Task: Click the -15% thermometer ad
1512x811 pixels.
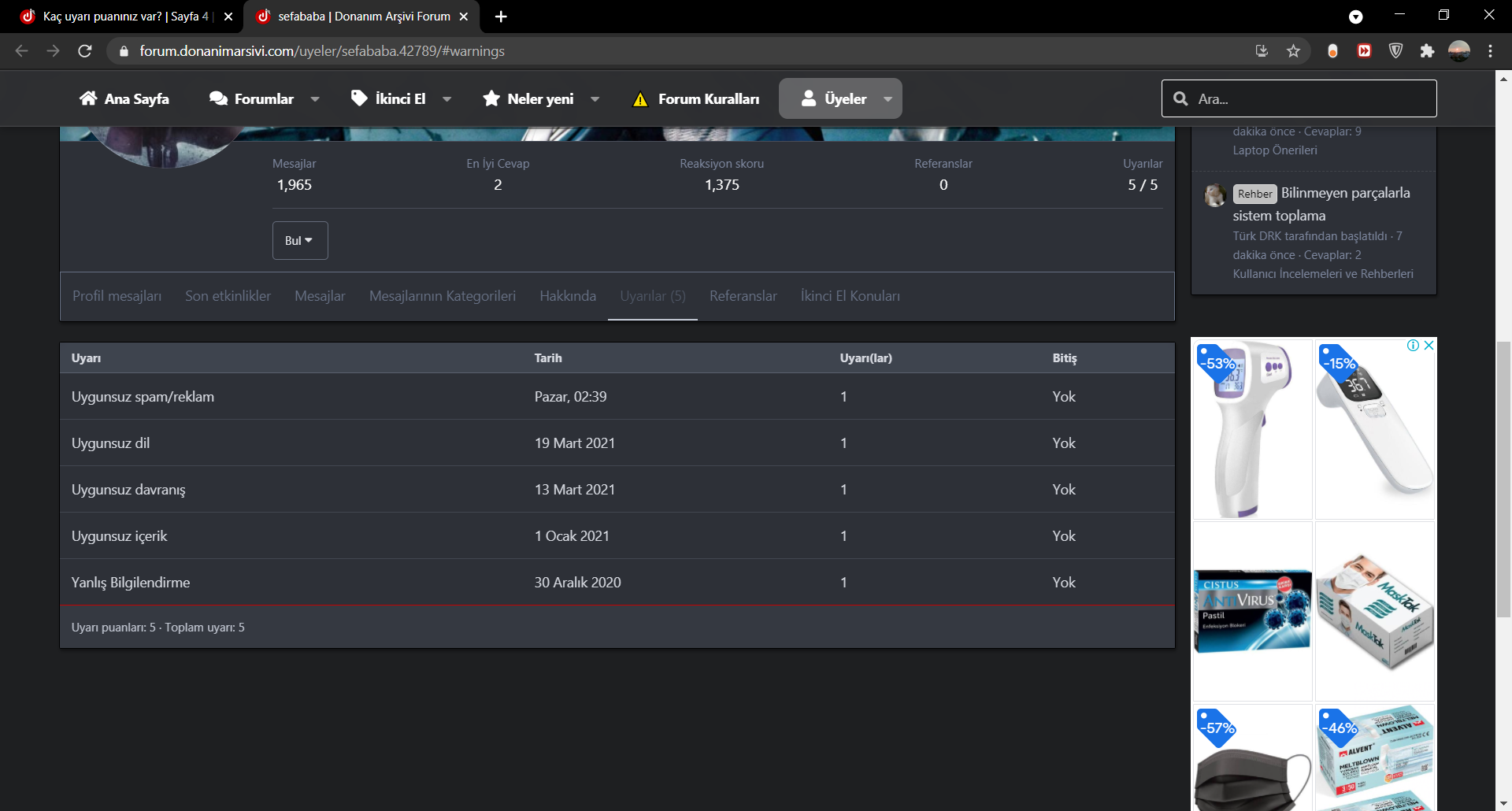Action: (1375, 429)
